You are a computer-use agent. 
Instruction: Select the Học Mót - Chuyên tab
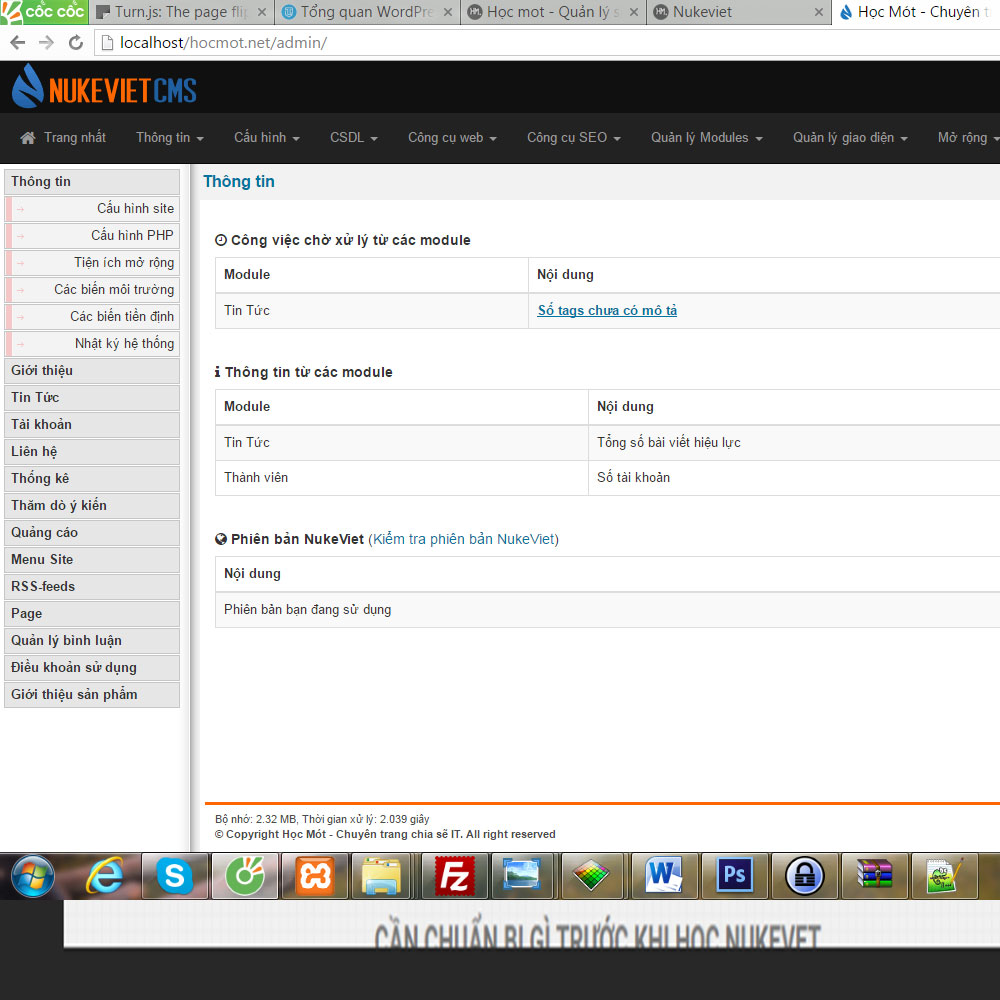[x=918, y=12]
